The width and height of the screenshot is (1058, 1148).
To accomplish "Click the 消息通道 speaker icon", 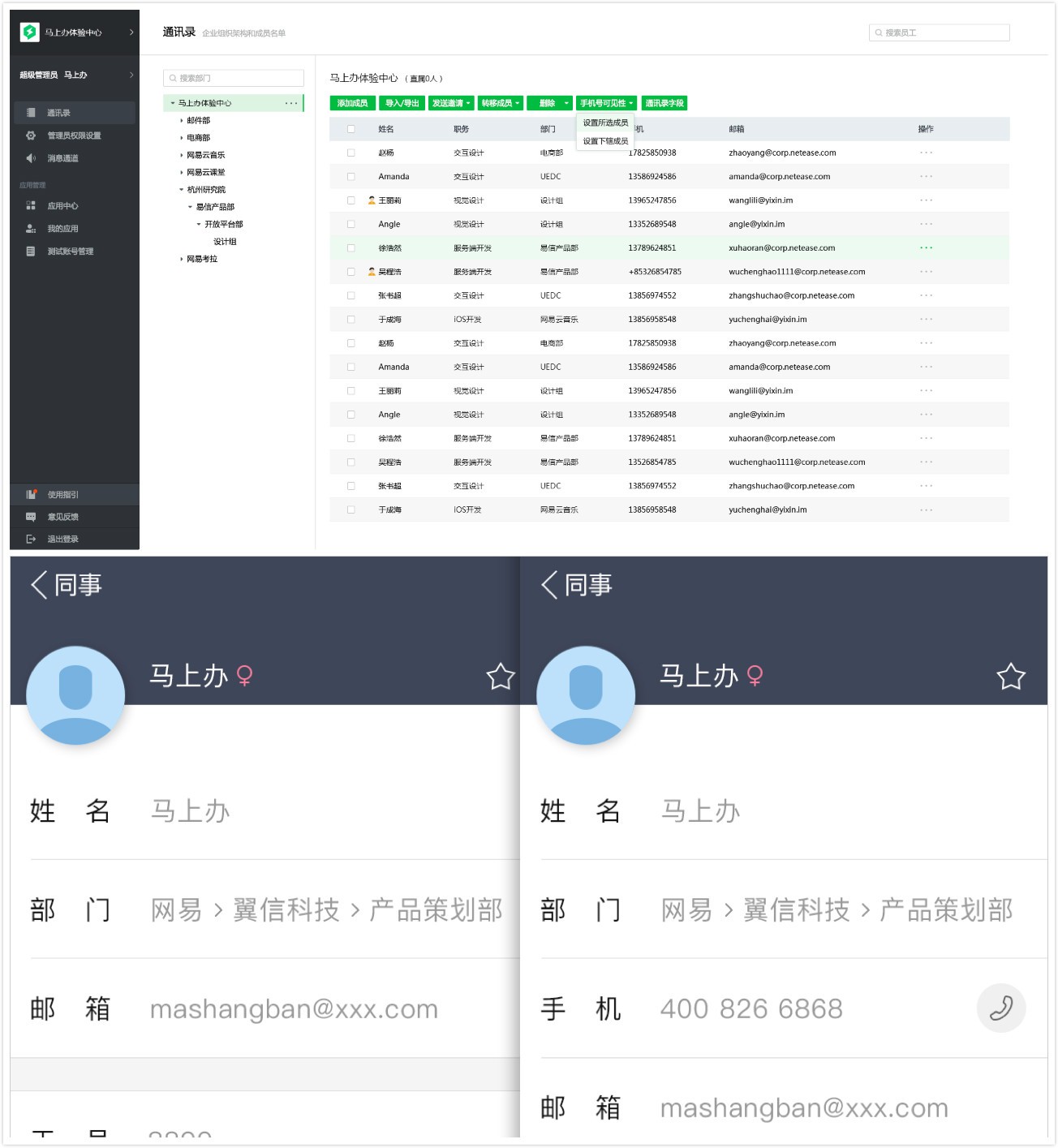I will click(31, 158).
